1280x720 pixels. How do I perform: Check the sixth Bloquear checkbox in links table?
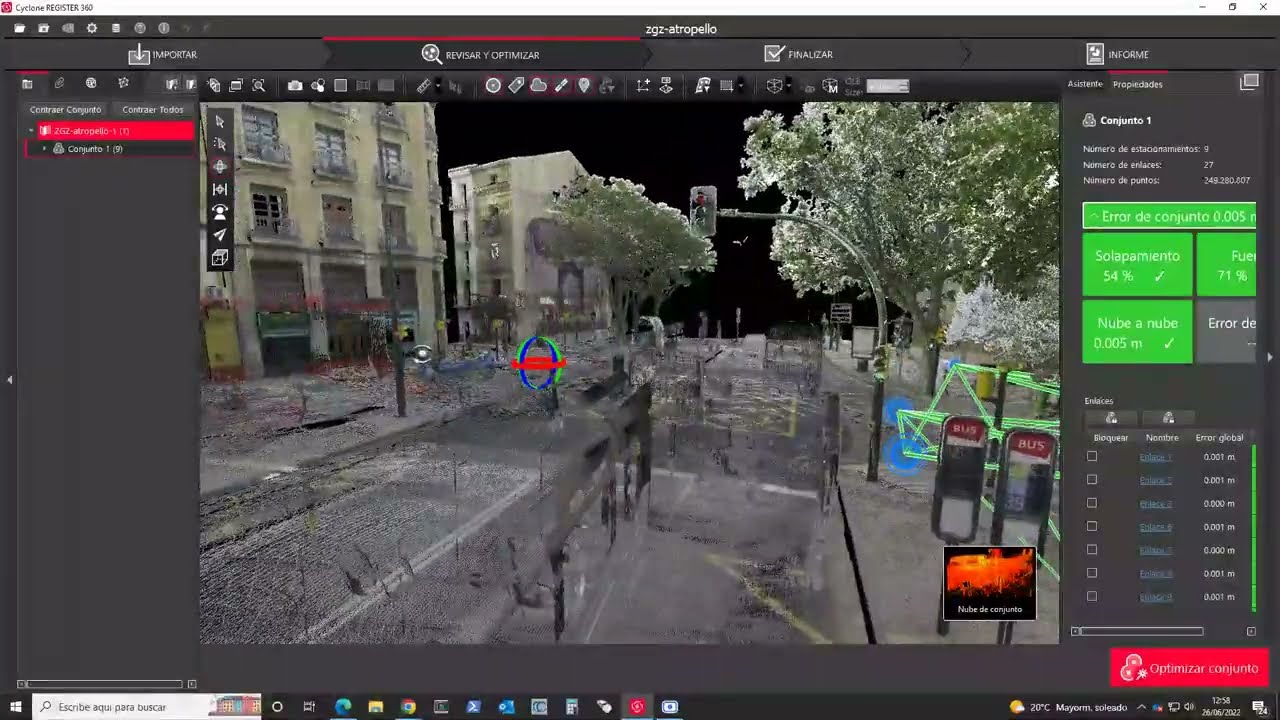click(1092, 573)
